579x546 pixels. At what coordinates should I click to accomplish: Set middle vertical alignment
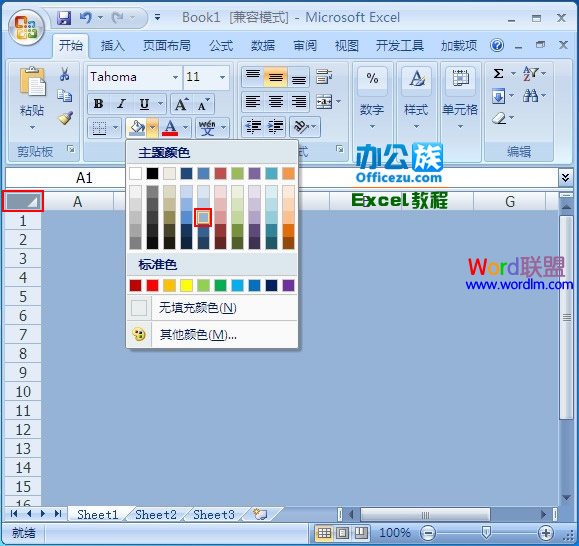click(x=275, y=77)
